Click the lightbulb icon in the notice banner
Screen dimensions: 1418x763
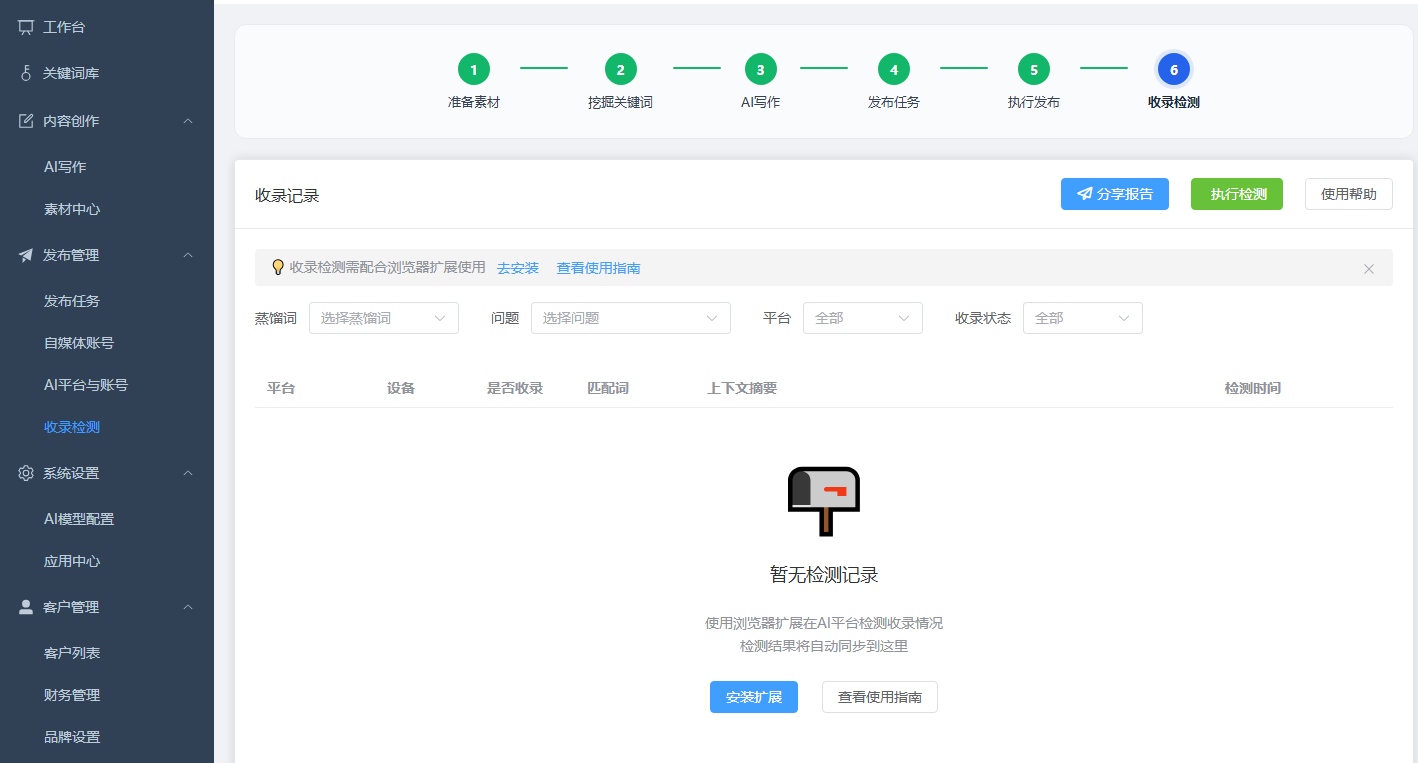tap(278, 267)
